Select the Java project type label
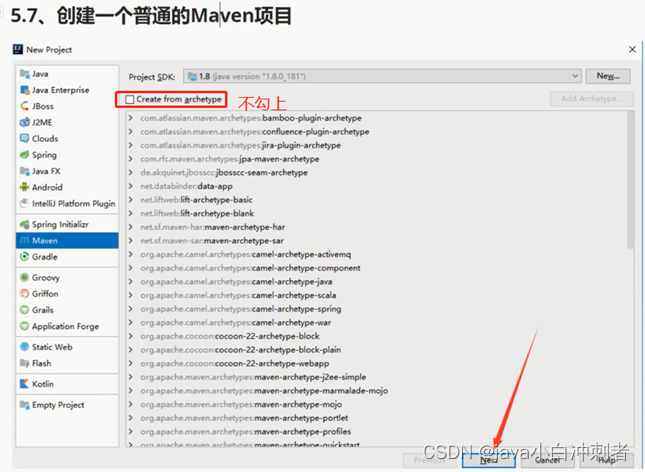 (40, 74)
